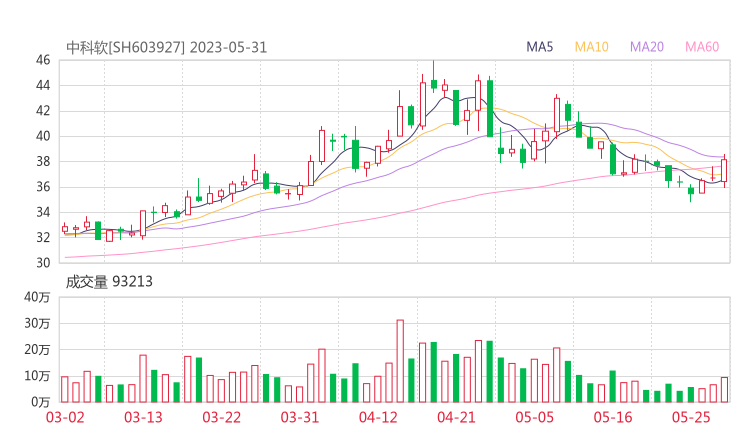Click the last red candlestick at chart's right edge

[x=724, y=170]
